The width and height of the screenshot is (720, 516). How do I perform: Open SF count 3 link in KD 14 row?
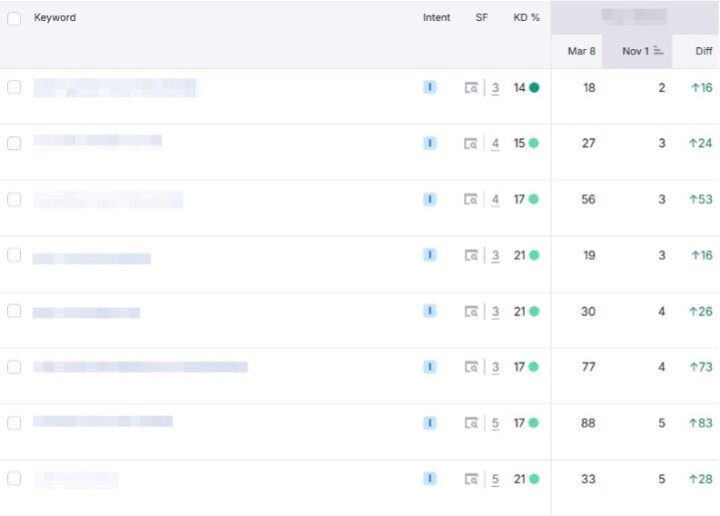tap(495, 88)
